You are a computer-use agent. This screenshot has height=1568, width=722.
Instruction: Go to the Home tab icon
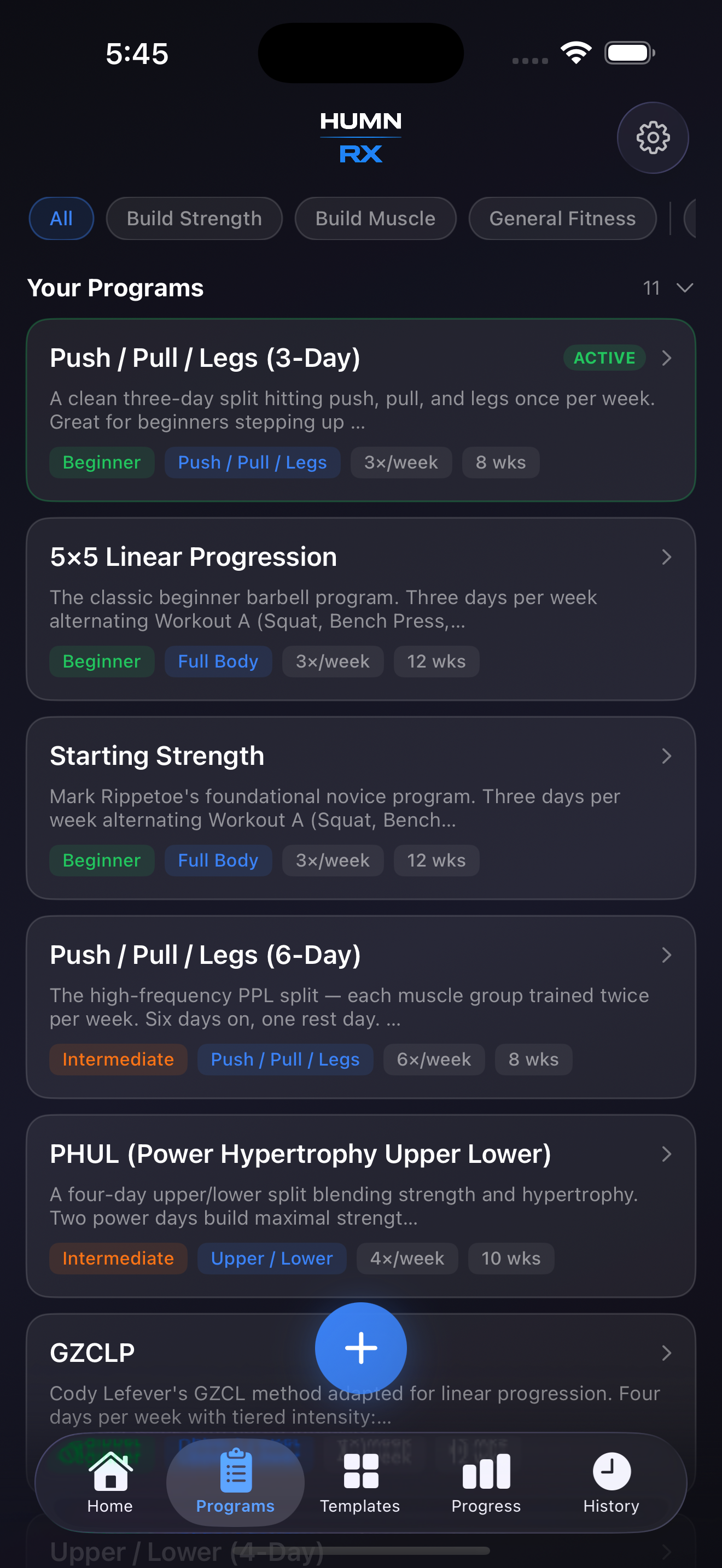click(x=110, y=1472)
